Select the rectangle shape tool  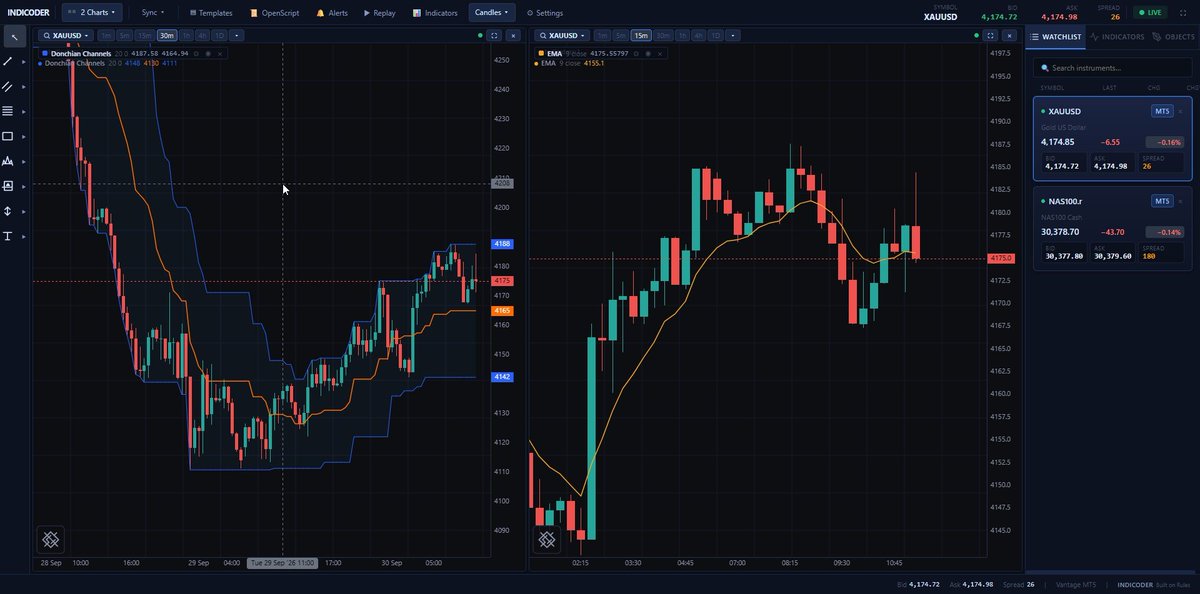click(x=8, y=136)
